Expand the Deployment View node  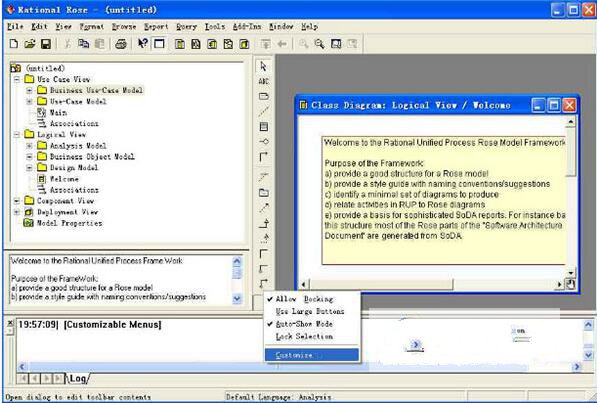pyautogui.click(x=17, y=212)
